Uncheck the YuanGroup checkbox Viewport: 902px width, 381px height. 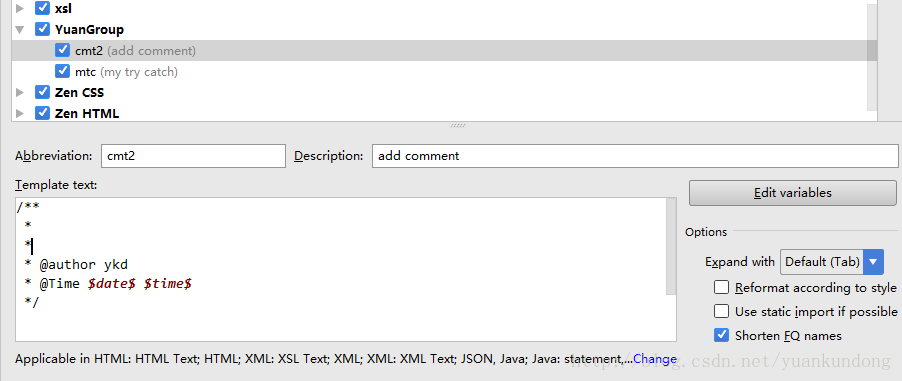point(42,29)
